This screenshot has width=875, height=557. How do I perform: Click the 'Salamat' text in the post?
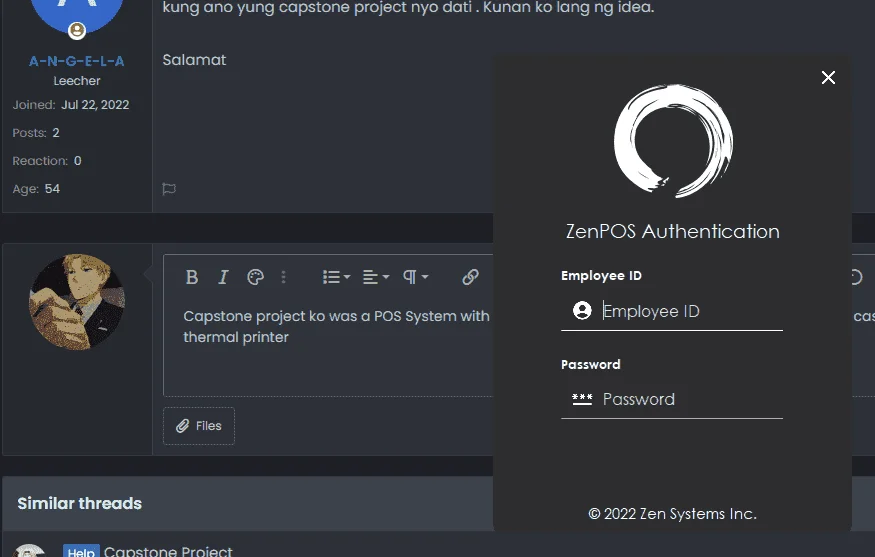pyautogui.click(x=194, y=60)
